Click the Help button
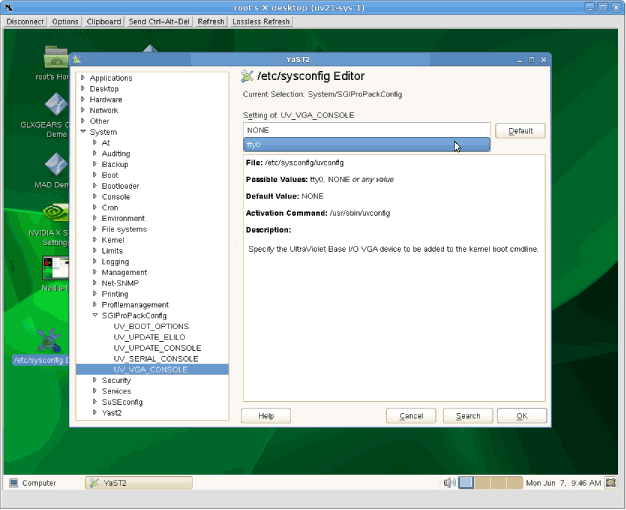Image resolution: width=626 pixels, height=510 pixels. pos(266,416)
